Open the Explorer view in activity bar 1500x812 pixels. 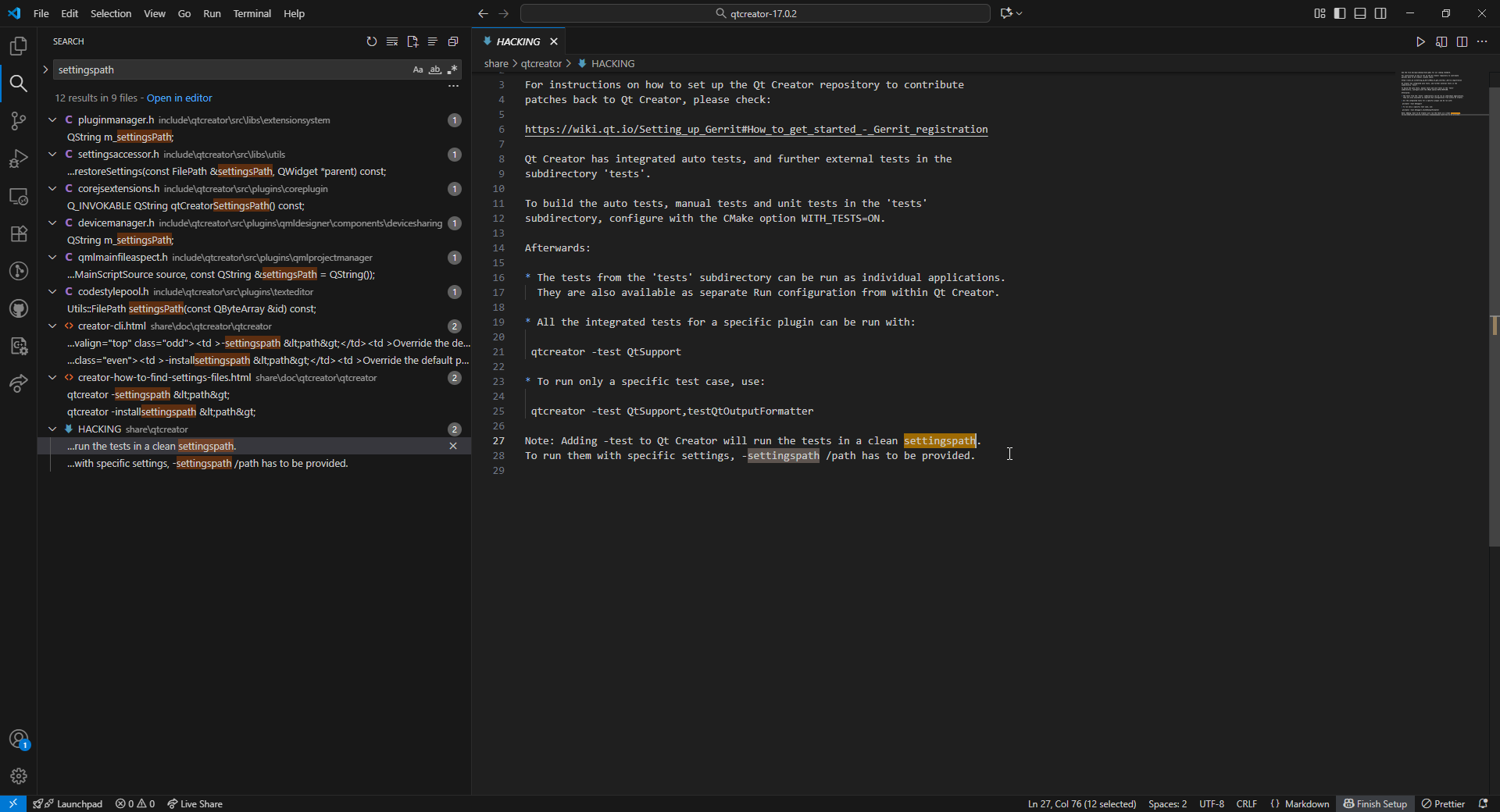19,46
